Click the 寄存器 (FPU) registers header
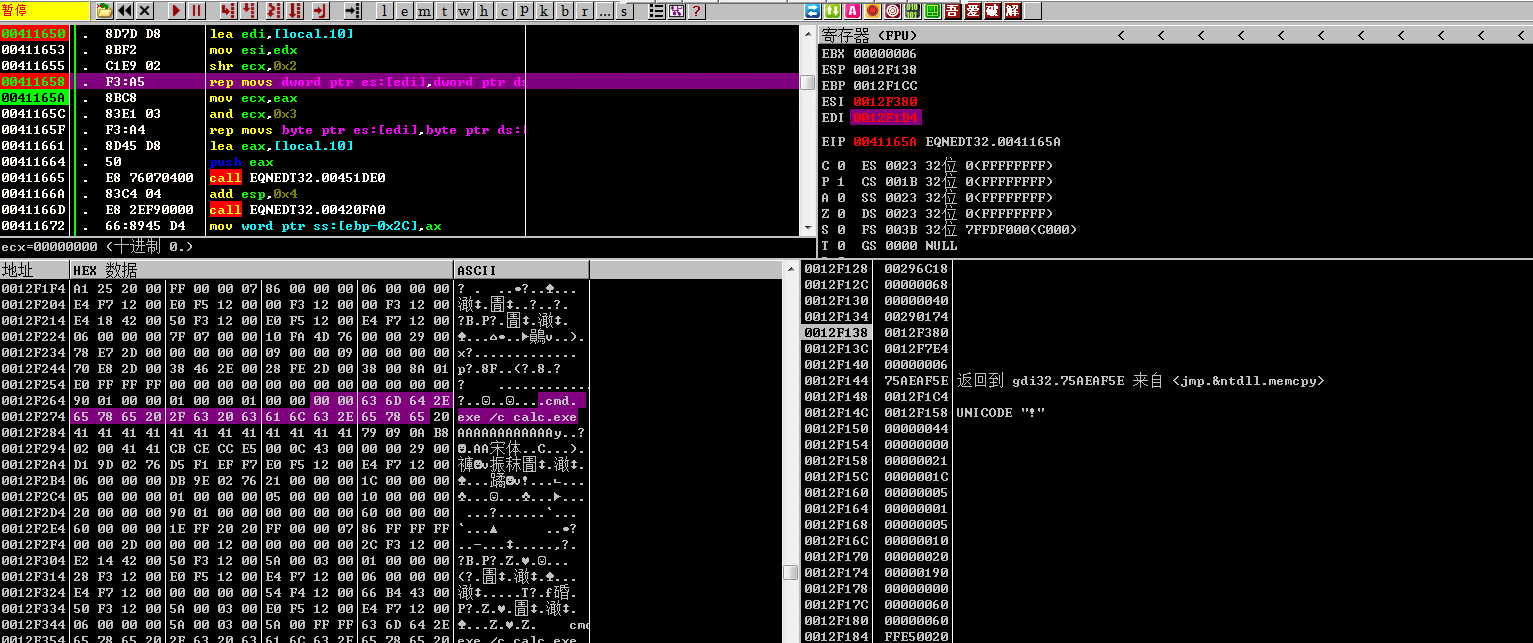This screenshot has height=643, width=1533. pos(870,35)
